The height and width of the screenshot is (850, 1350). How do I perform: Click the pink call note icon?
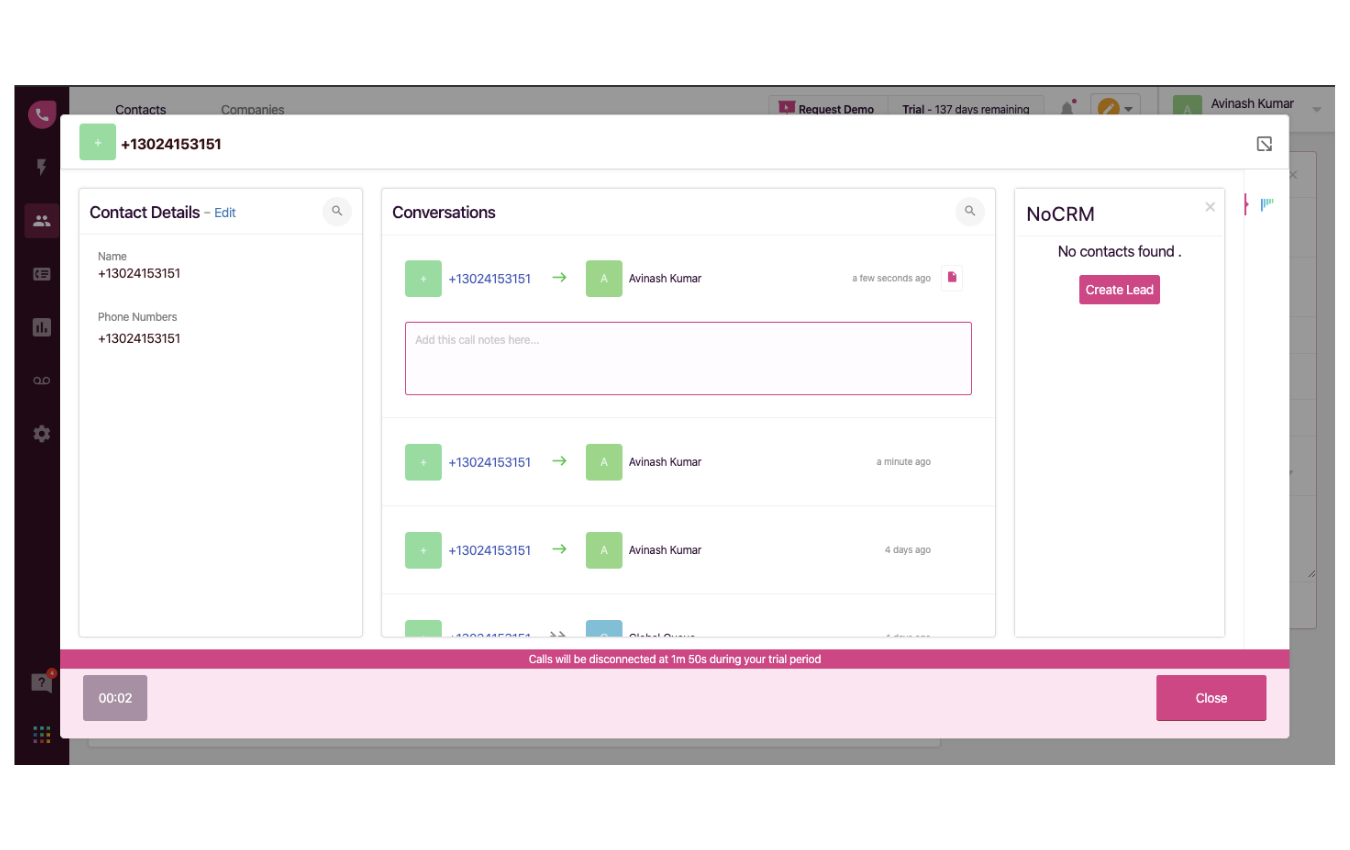pyautogui.click(x=950, y=277)
